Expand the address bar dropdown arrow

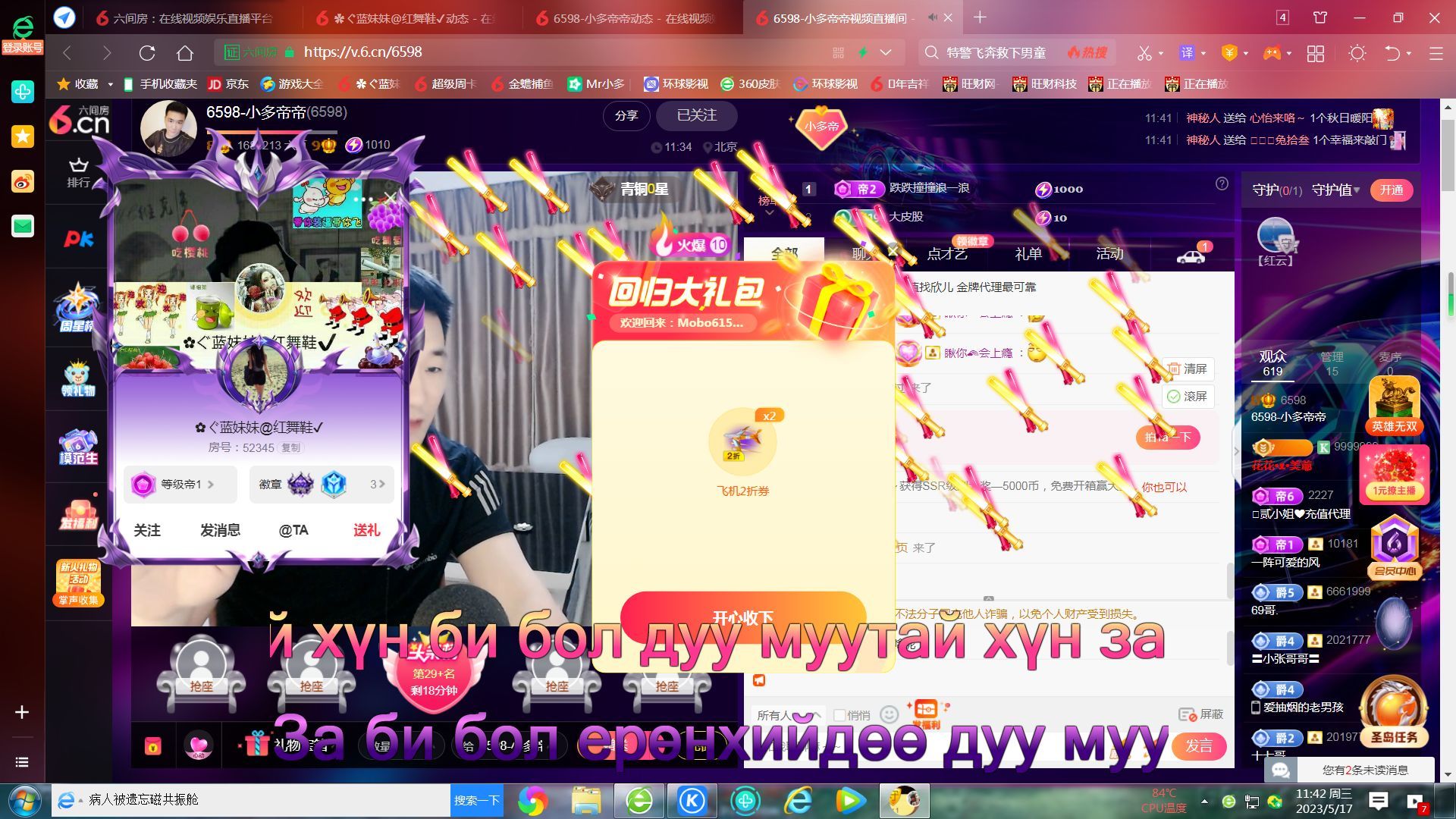[x=886, y=52]
